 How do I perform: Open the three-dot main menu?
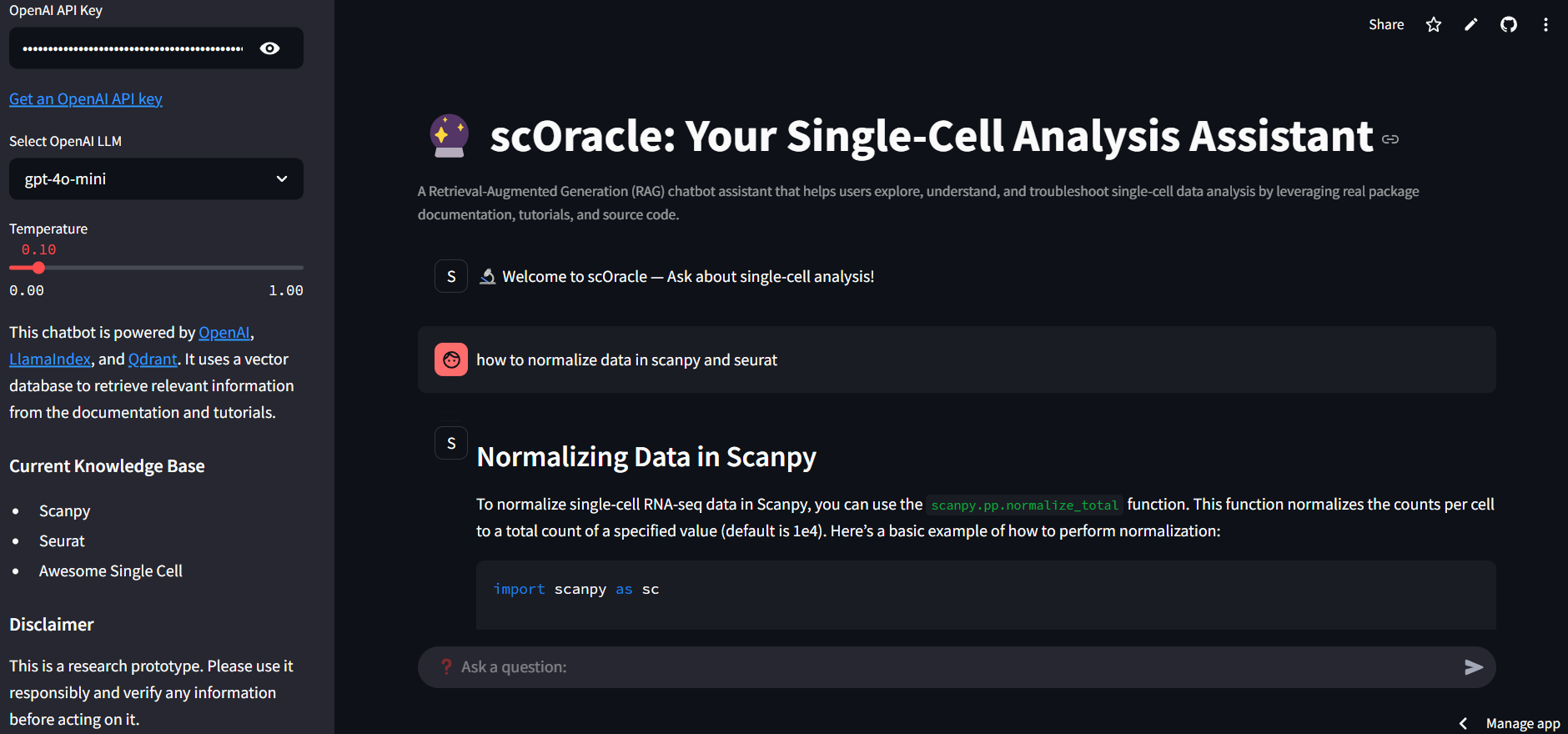(x=1545, y=25)
